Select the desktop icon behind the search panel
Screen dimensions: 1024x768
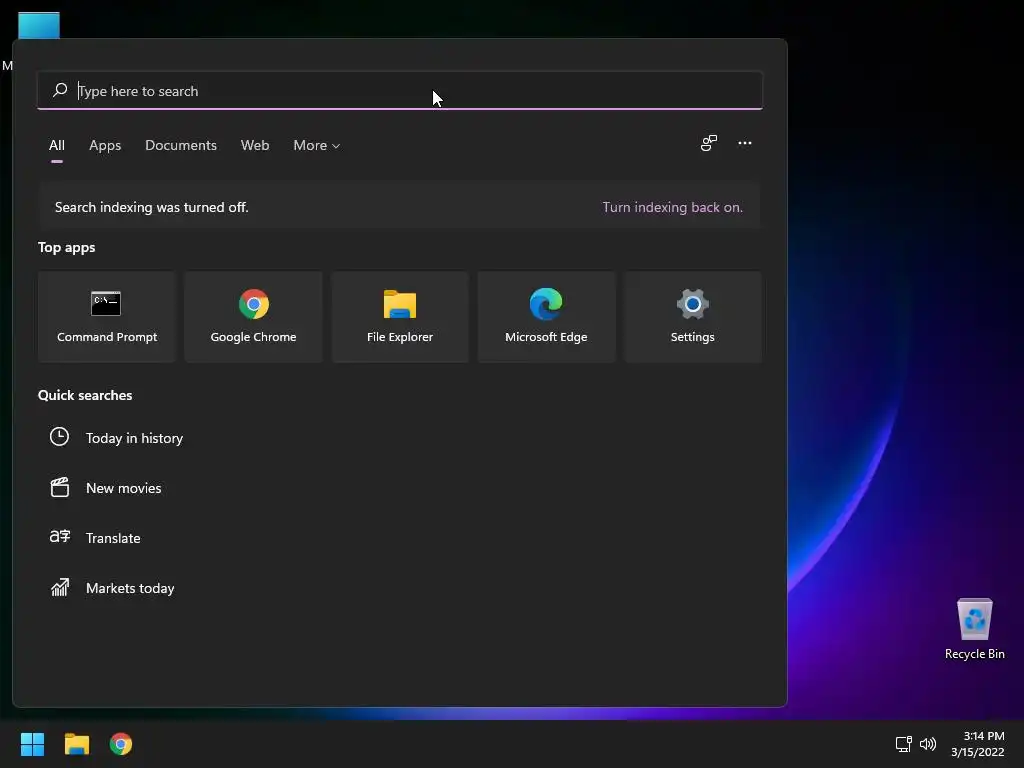(x=39, y=25)
